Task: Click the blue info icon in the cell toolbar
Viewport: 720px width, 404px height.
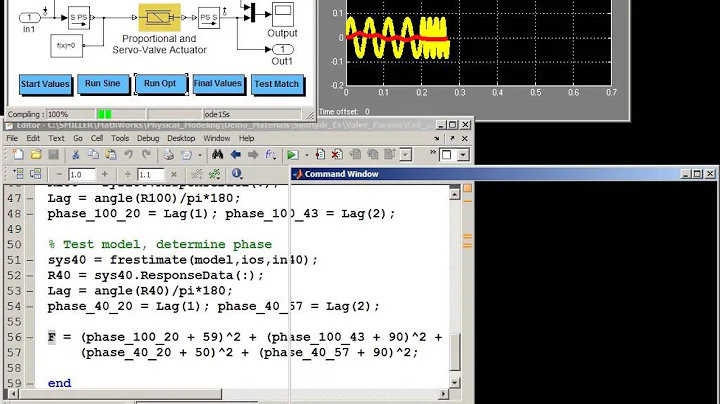Action: click(x=236, y=174)
